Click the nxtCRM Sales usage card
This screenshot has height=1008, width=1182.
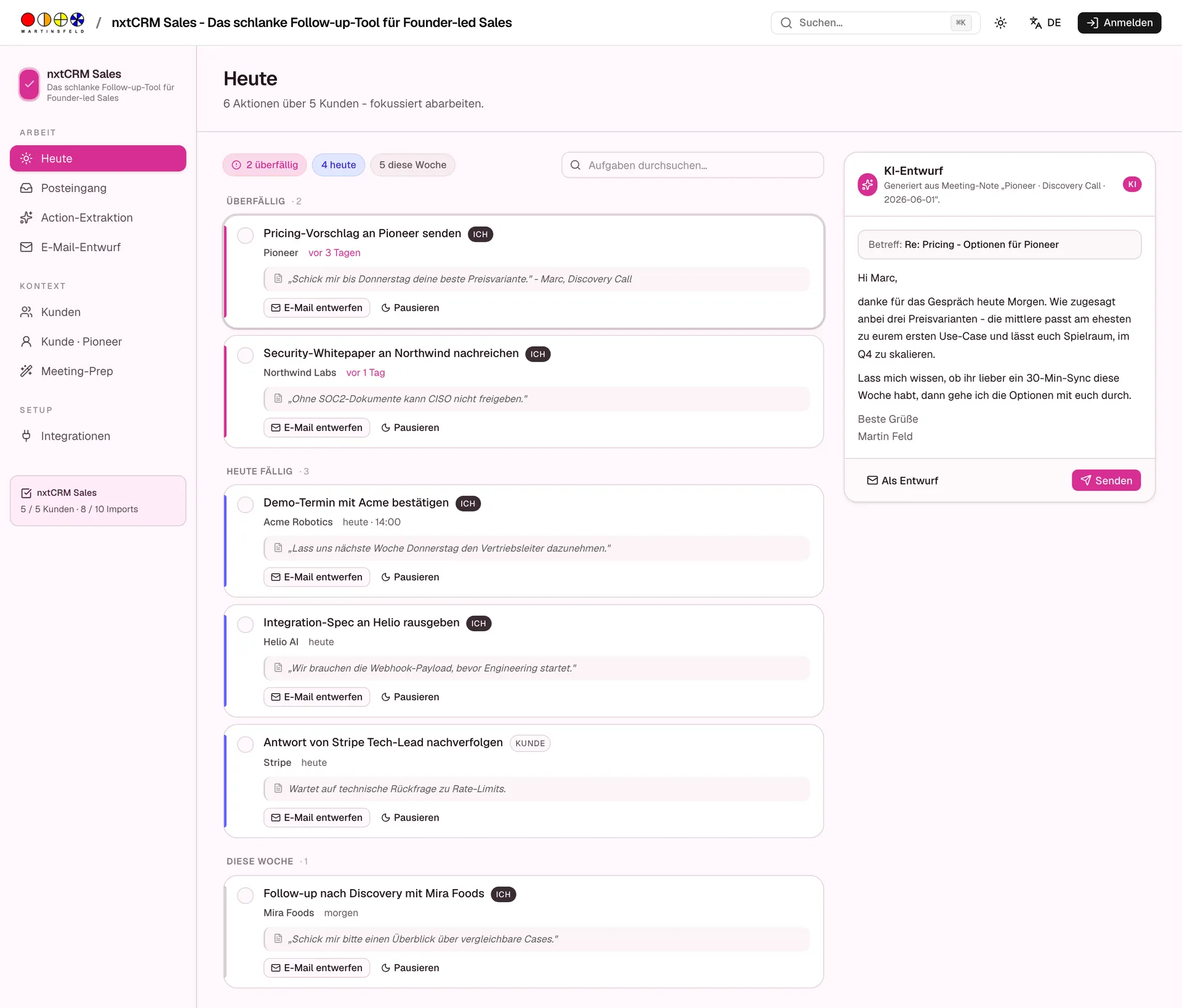(98, 501)
